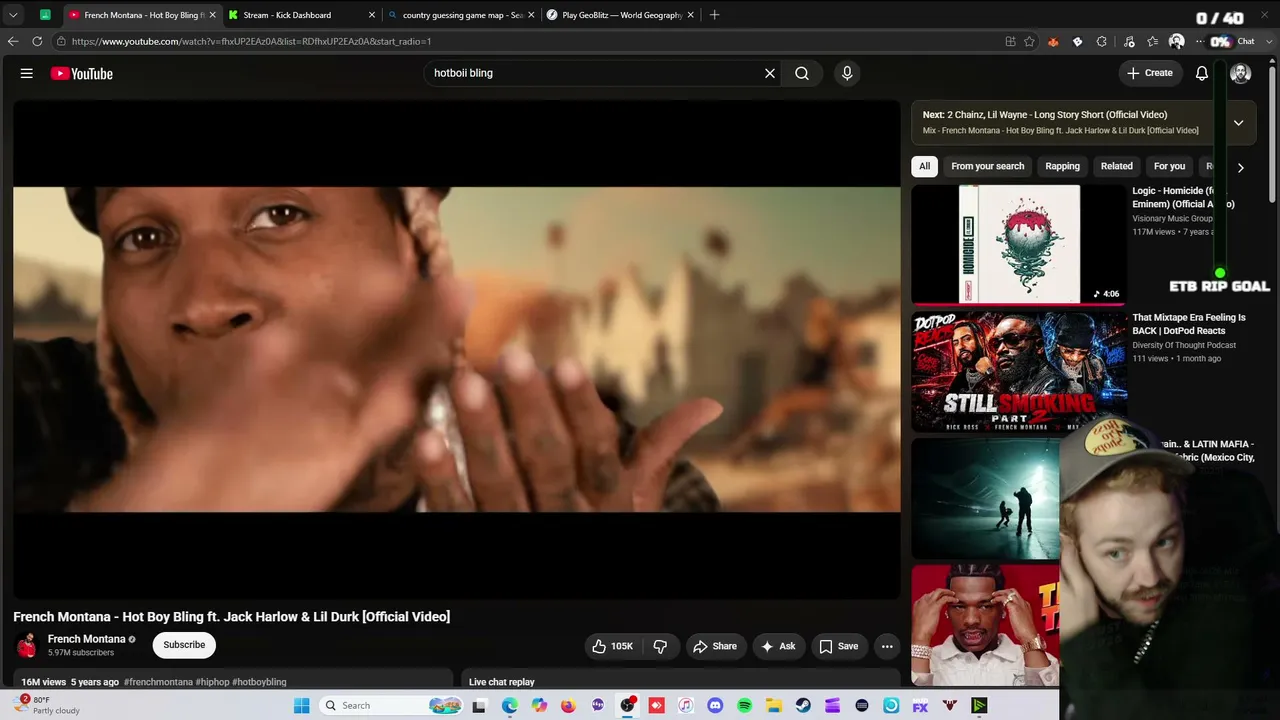Open the Windows Start menu
1280x720 pixels.
[x=302, y=705]
